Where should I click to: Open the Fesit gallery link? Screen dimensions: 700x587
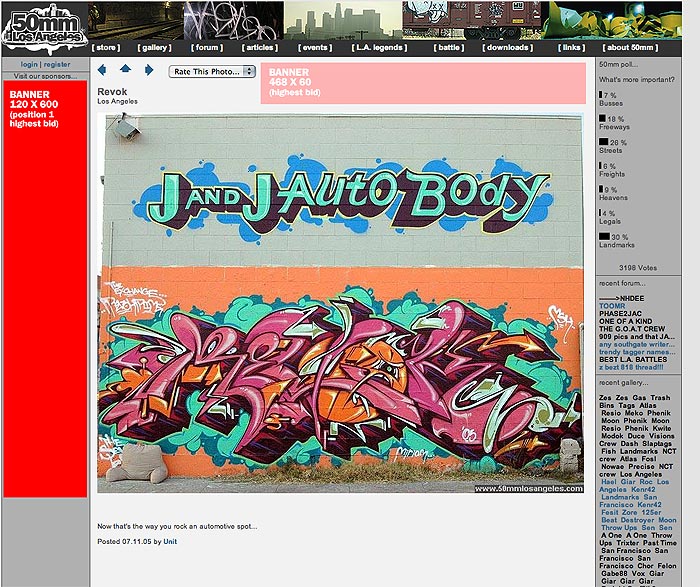point(610,512)
